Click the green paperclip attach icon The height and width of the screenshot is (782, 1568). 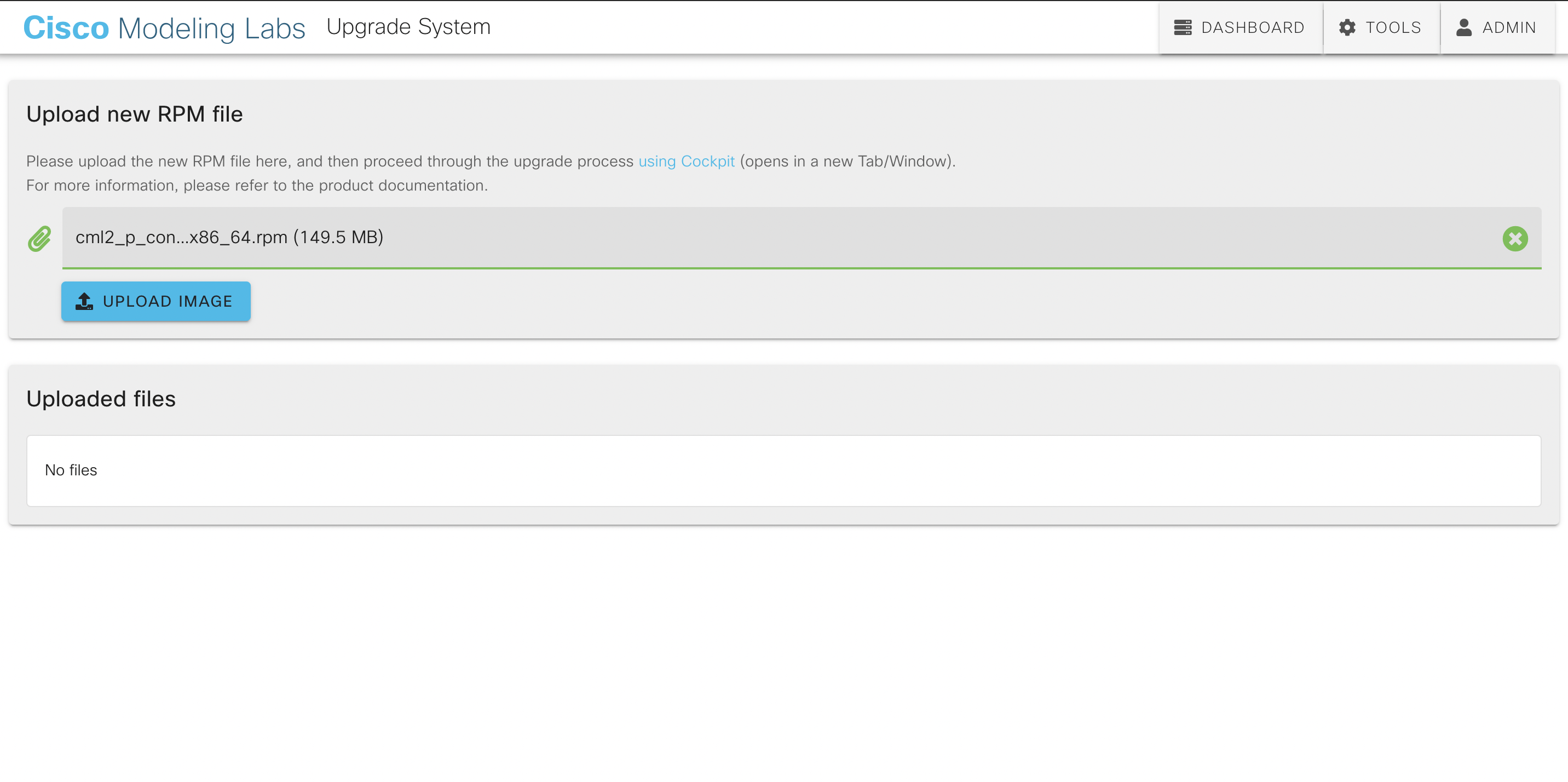coord(39,239)
